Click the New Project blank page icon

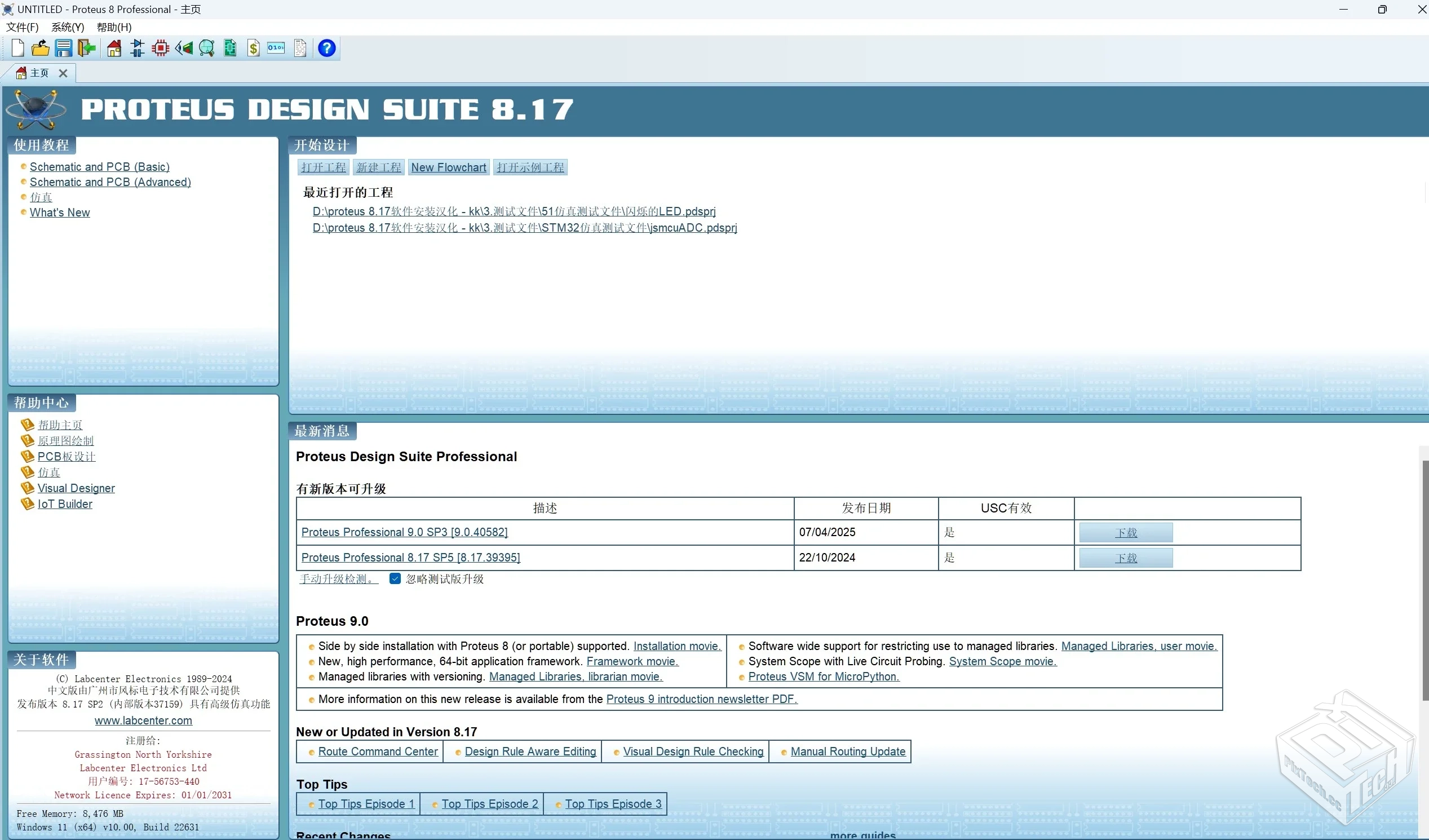click(x=17, y=48)
